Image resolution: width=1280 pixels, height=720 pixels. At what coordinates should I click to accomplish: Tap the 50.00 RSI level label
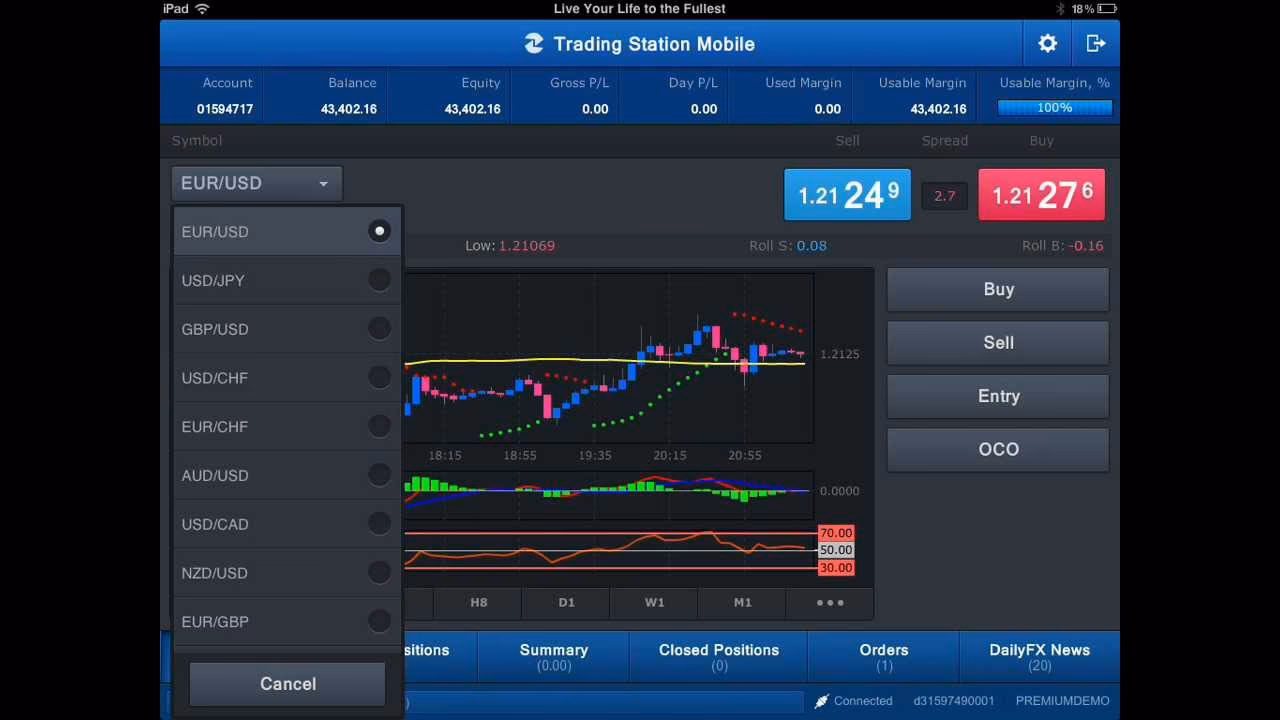836,550
